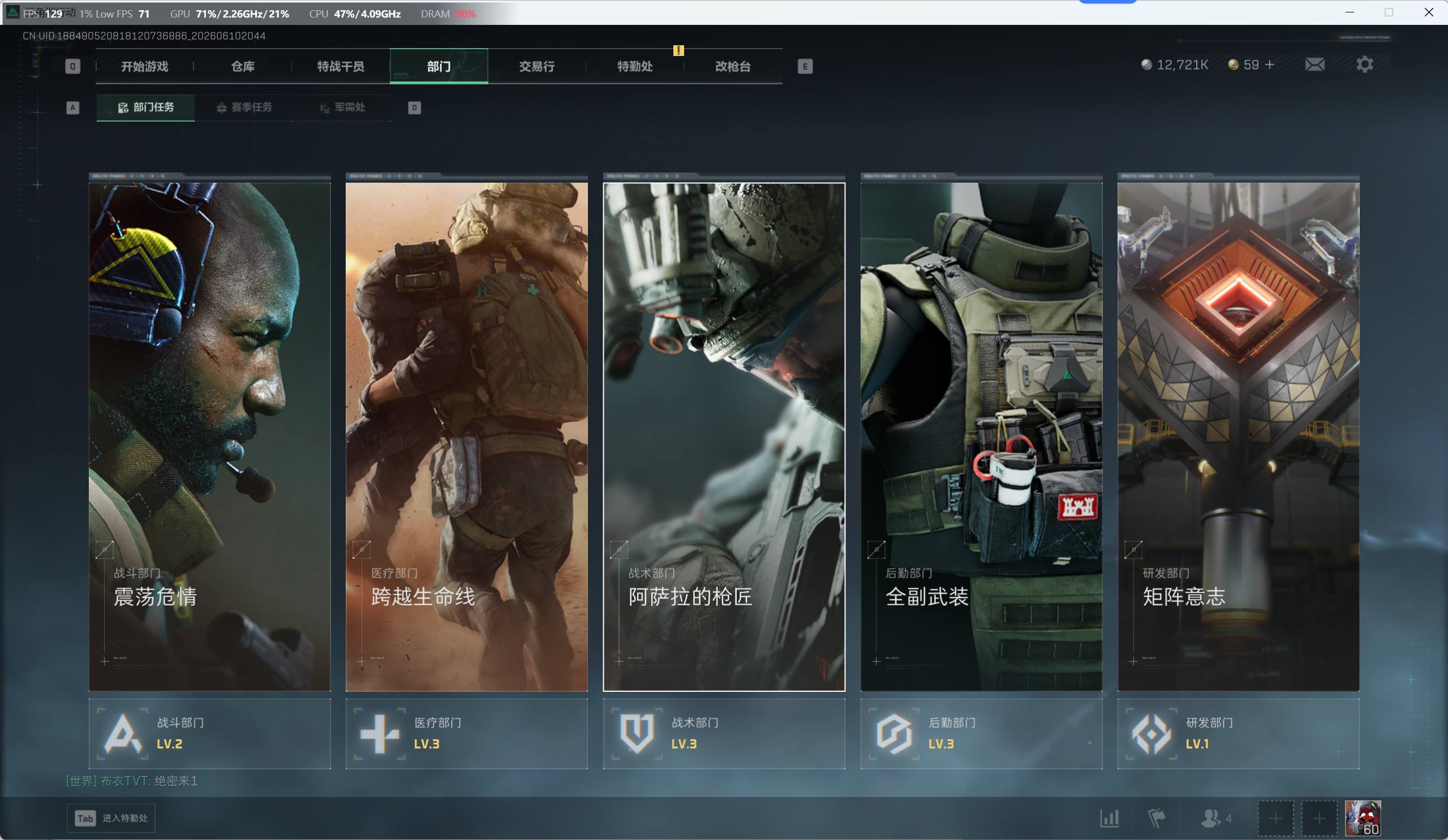
Task: Open the mail envelope icon
Action: coord(1314,64)
